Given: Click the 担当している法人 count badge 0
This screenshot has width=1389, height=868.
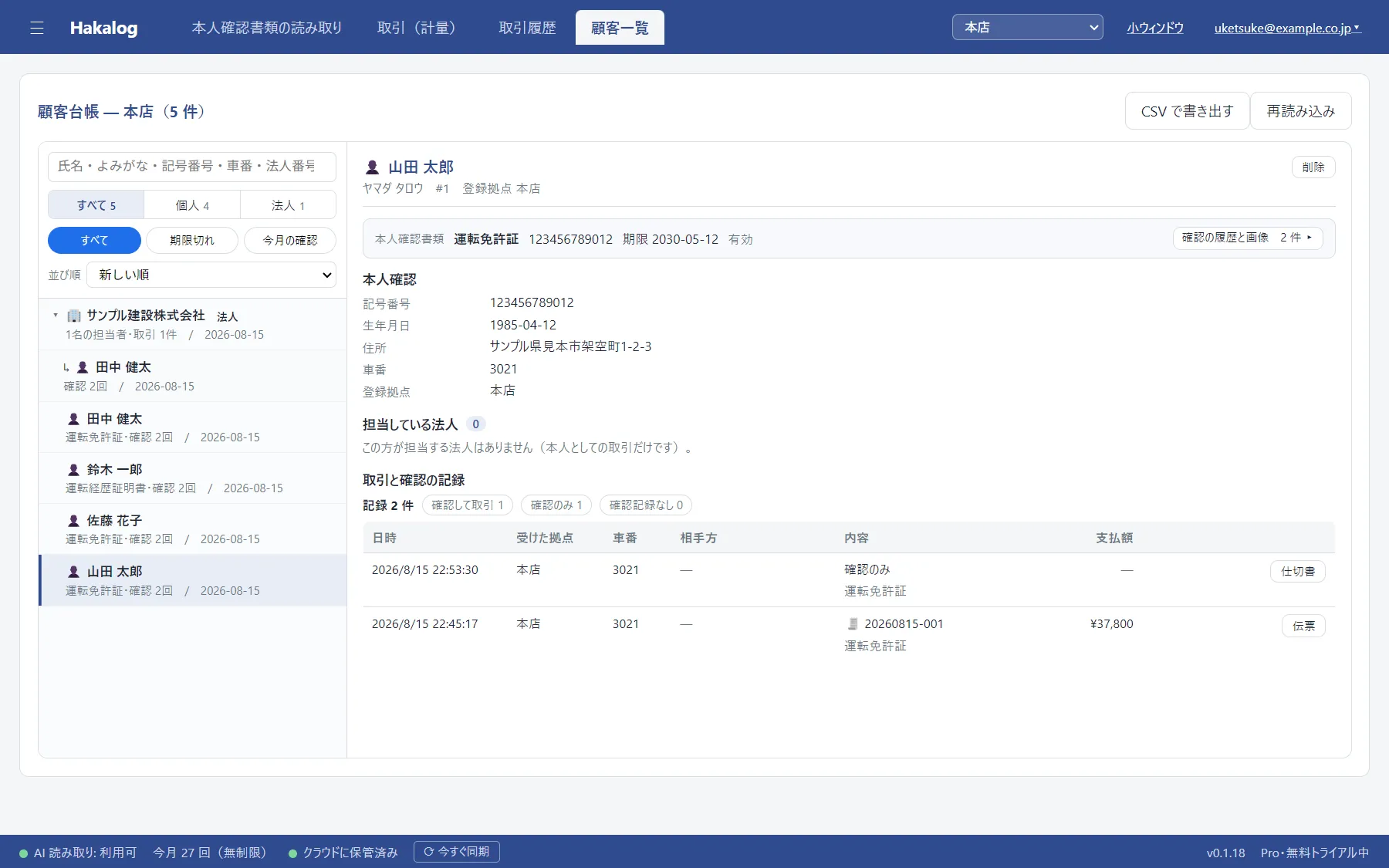Looking at the screenshot, I should click(475, 424).
